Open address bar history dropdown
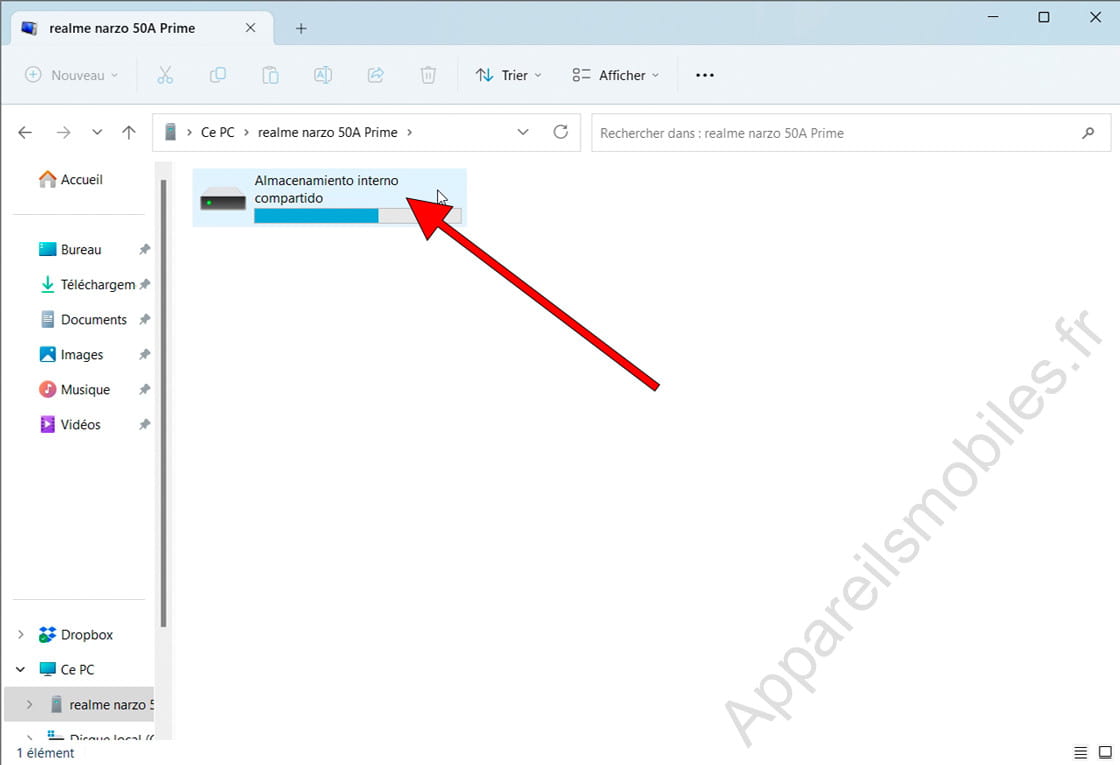The height and width of the screenshot is (765, 1120). point(523,132)
